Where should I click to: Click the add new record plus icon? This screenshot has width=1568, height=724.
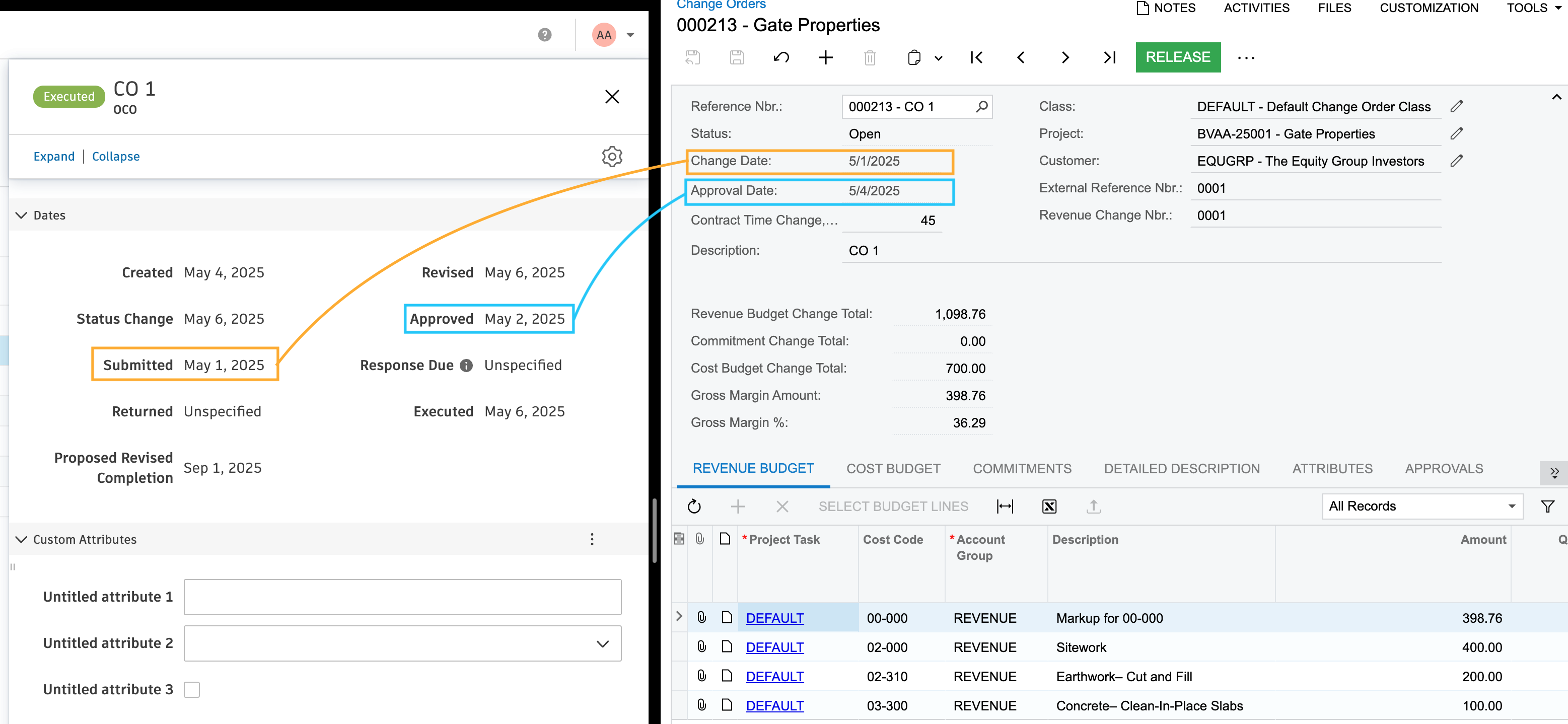[x=825, y=58]
